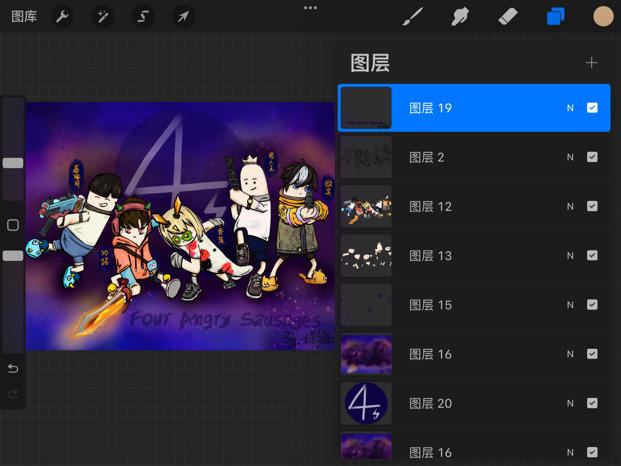Uncheck 图层 20 visibility box
The height and width of the screenshot is (466, 621).
coord(592,403)
